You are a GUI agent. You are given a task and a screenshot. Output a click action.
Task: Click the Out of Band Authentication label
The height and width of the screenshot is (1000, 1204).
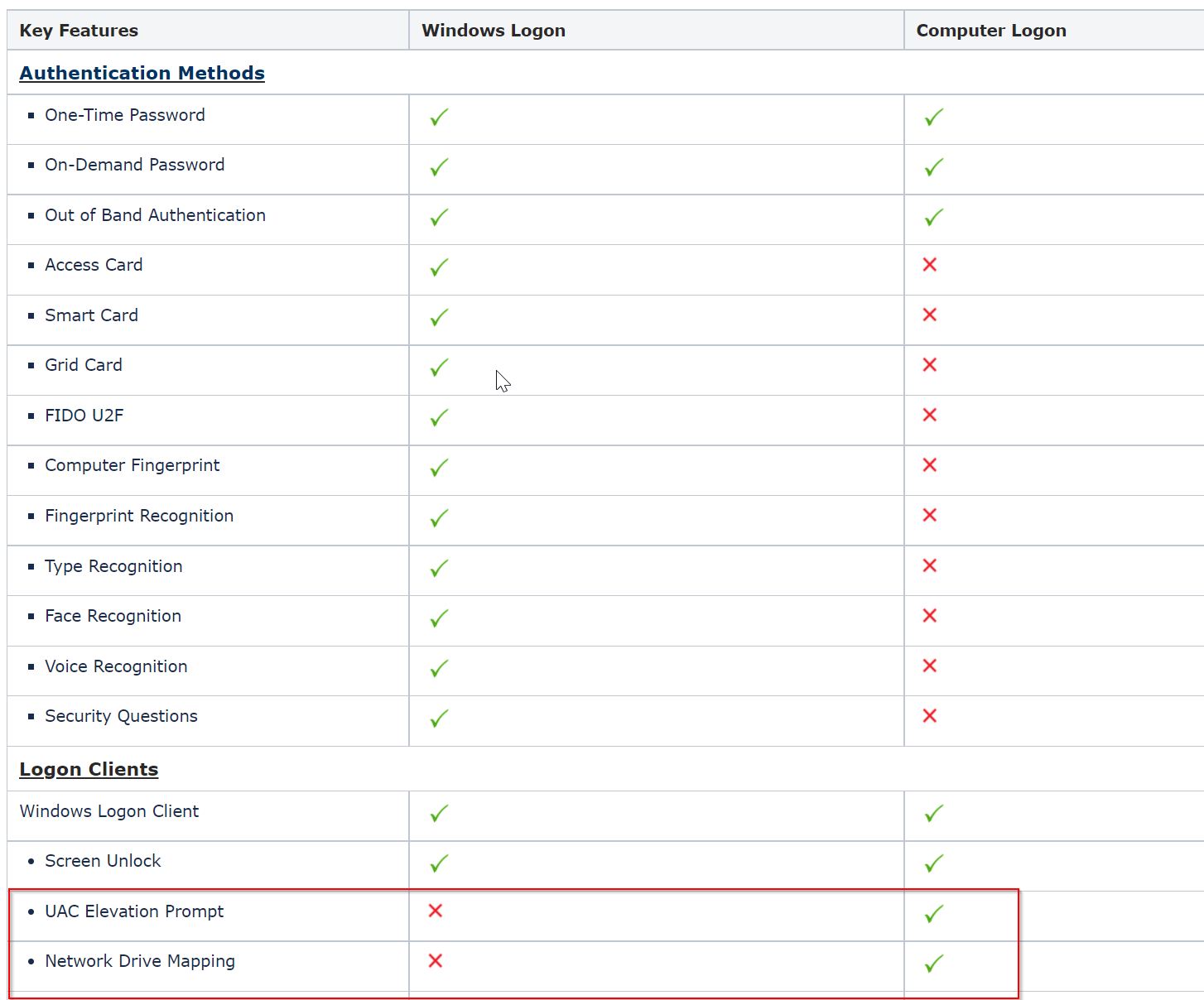(155, 215)
